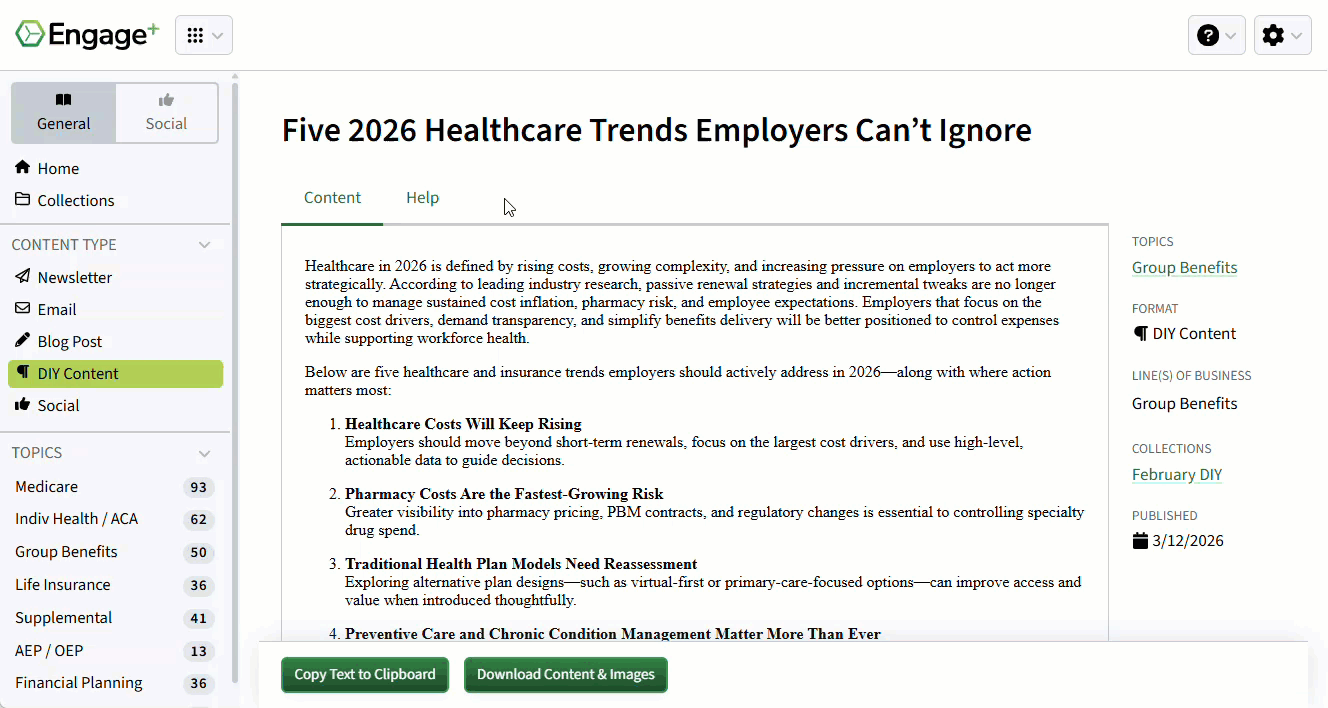Screen dimensions: 1328x708
Task: Open the February DIY collection link
Action: 1177,474
